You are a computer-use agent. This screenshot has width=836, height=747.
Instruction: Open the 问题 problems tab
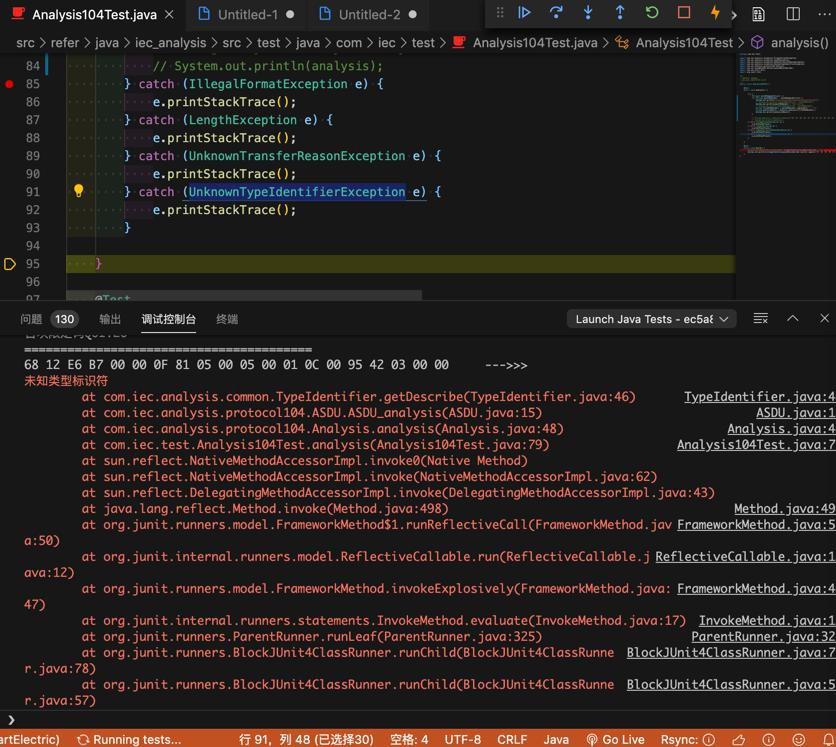[32, 319]
